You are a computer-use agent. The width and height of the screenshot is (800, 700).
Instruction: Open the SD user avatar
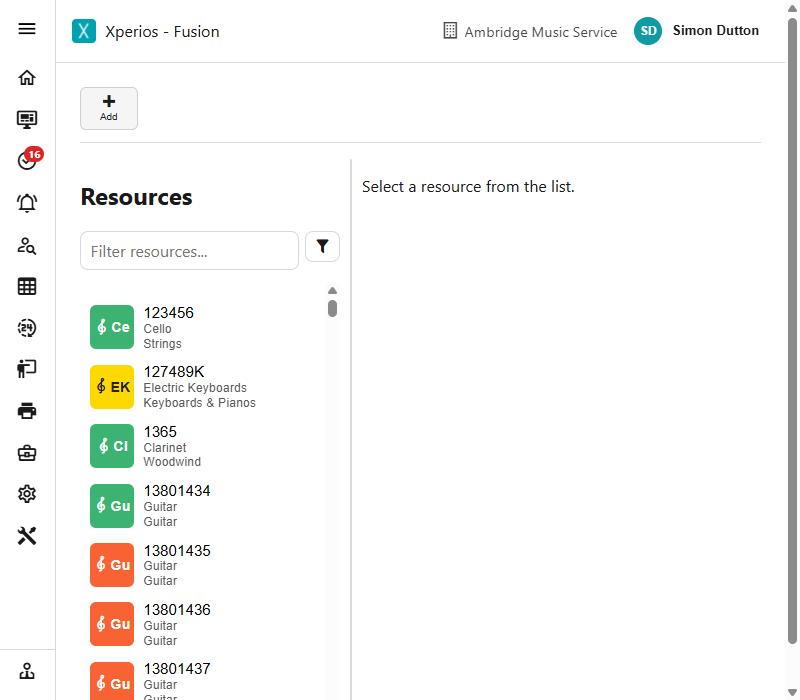[648, 31]
